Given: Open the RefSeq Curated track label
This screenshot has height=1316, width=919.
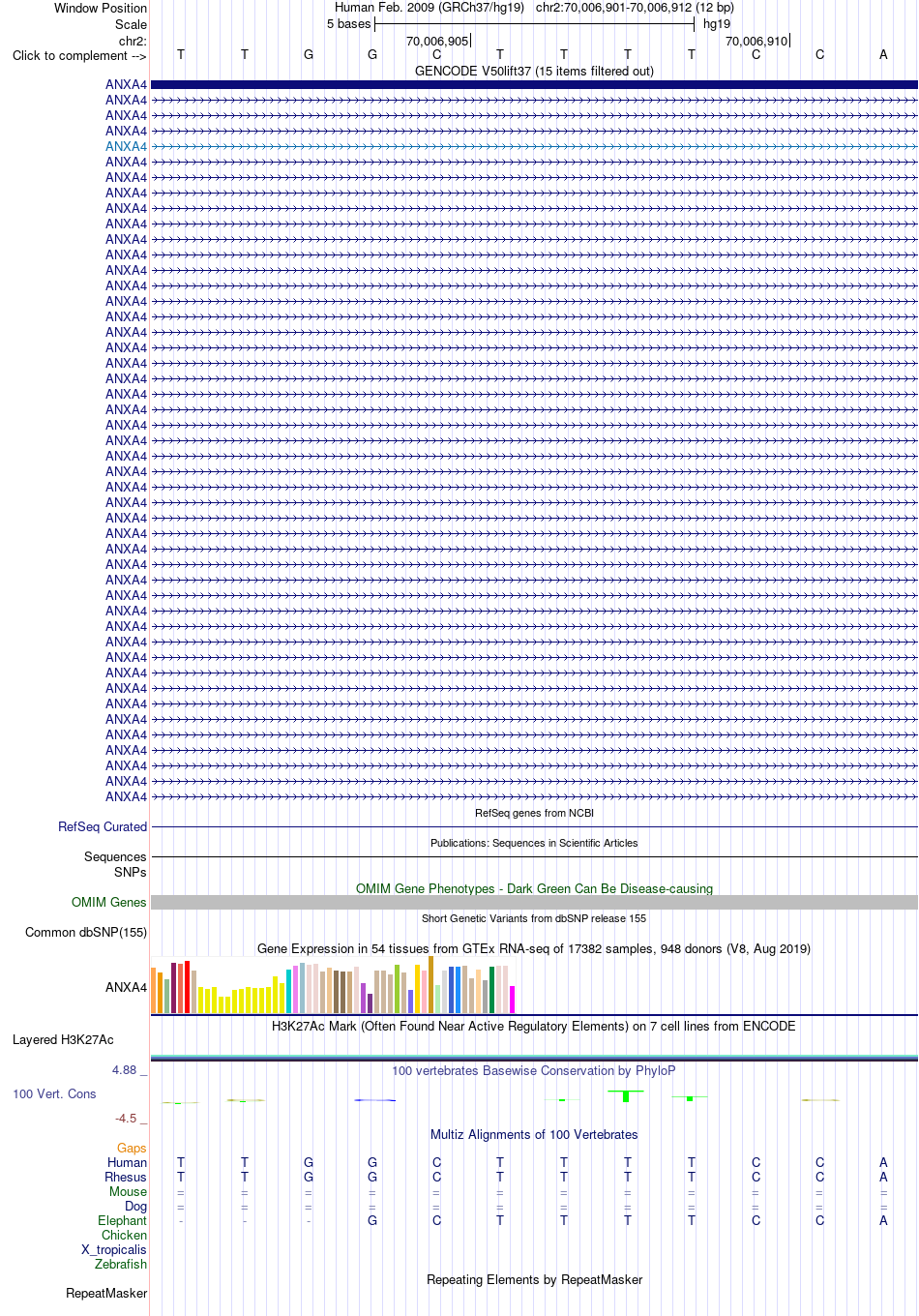Looking at the screenshot, I should [x=103, y=826].
